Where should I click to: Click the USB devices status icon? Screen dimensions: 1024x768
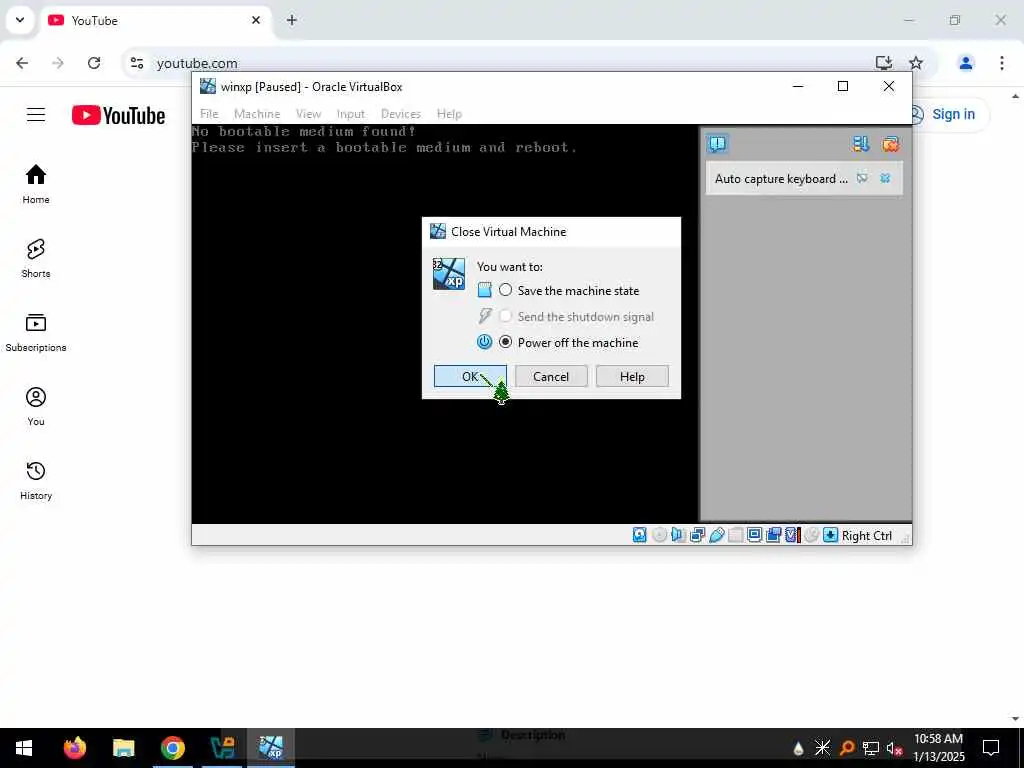pyautogui.click(x=716, y=535)
